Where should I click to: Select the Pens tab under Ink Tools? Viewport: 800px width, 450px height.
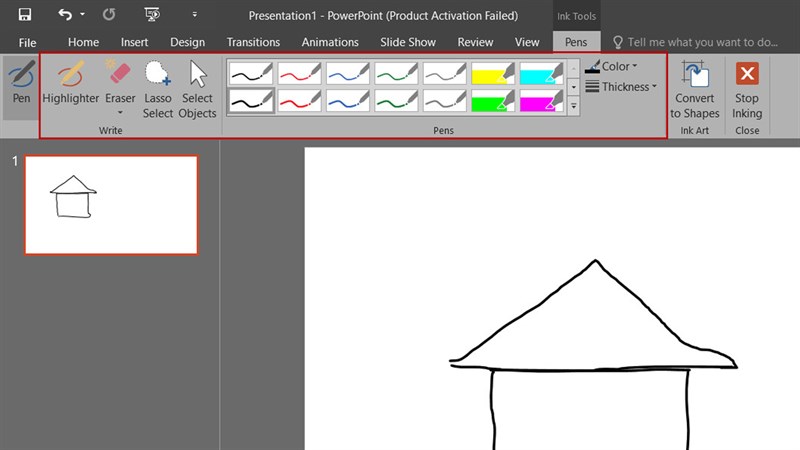point(576,42)
